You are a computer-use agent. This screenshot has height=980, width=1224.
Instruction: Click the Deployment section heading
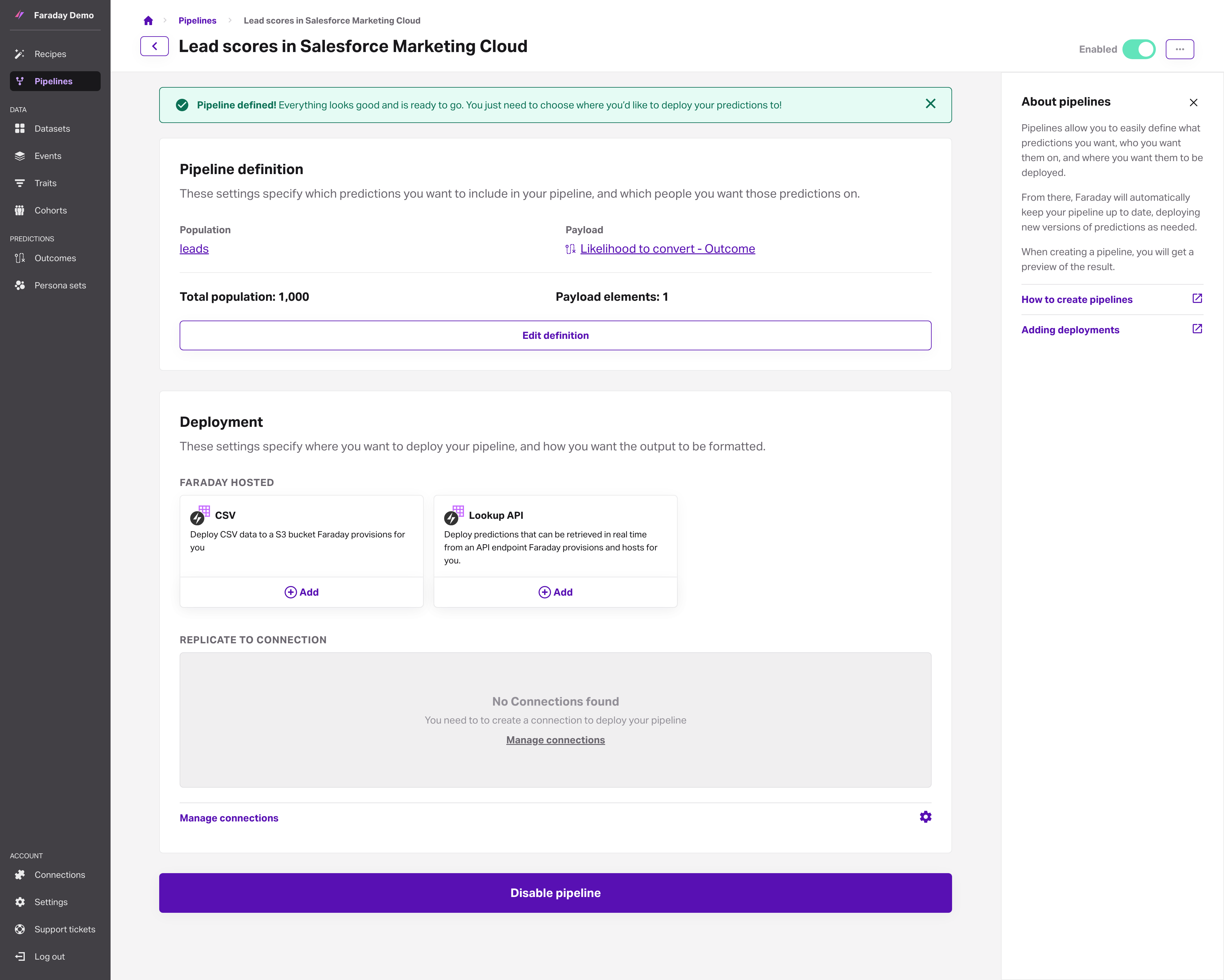(x=221, y=422)
